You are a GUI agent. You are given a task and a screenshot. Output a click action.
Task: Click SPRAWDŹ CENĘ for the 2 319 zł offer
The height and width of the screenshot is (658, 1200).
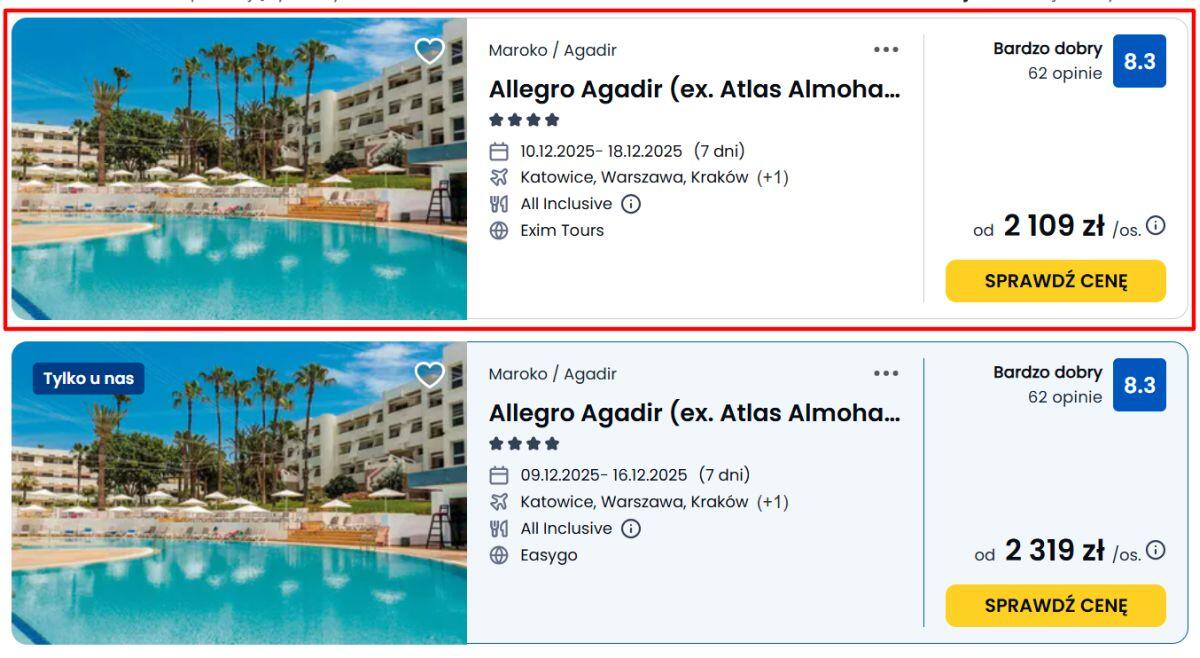[1055, 605]
